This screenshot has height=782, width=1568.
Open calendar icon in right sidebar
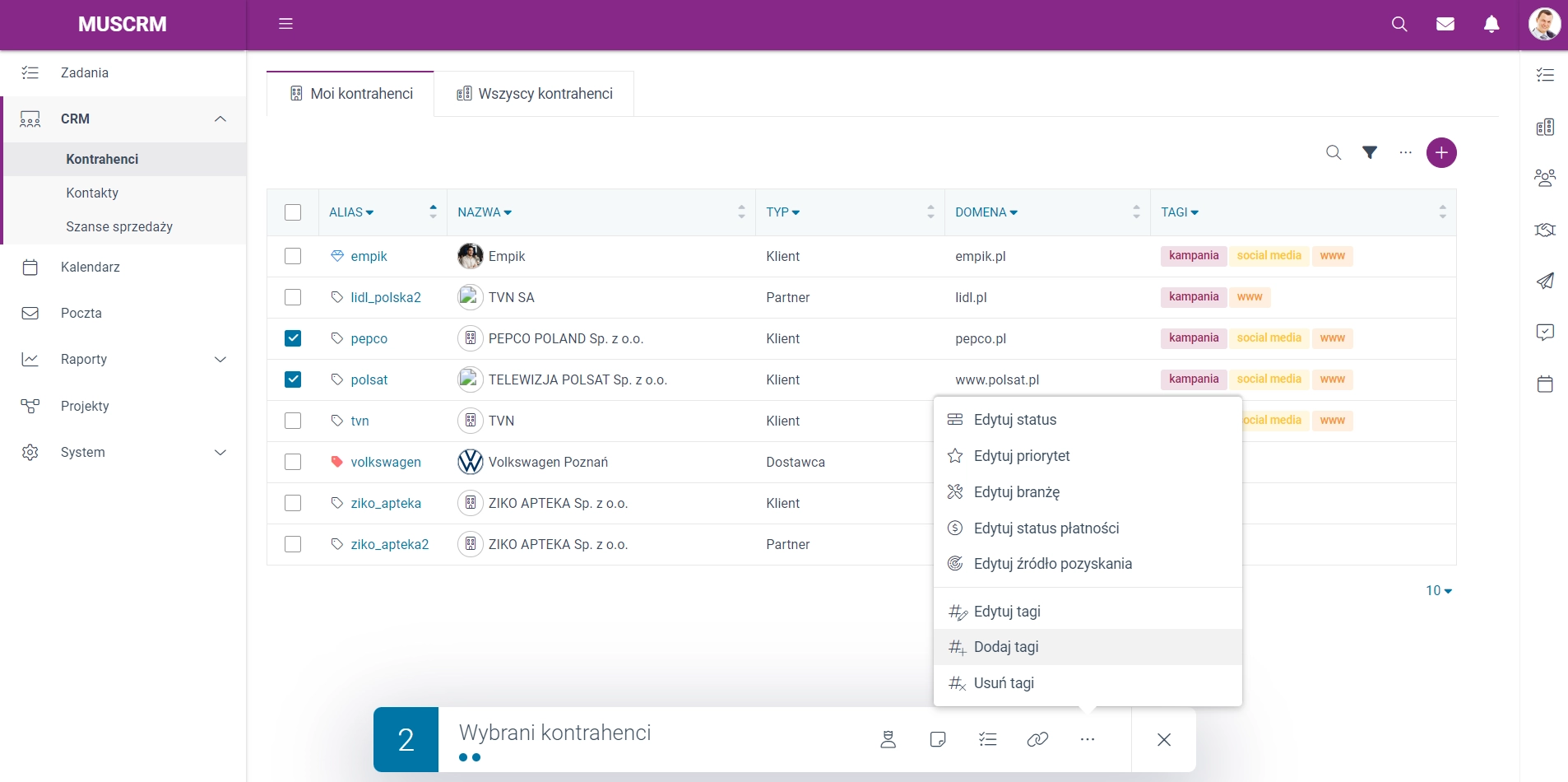pos(1545,384)
